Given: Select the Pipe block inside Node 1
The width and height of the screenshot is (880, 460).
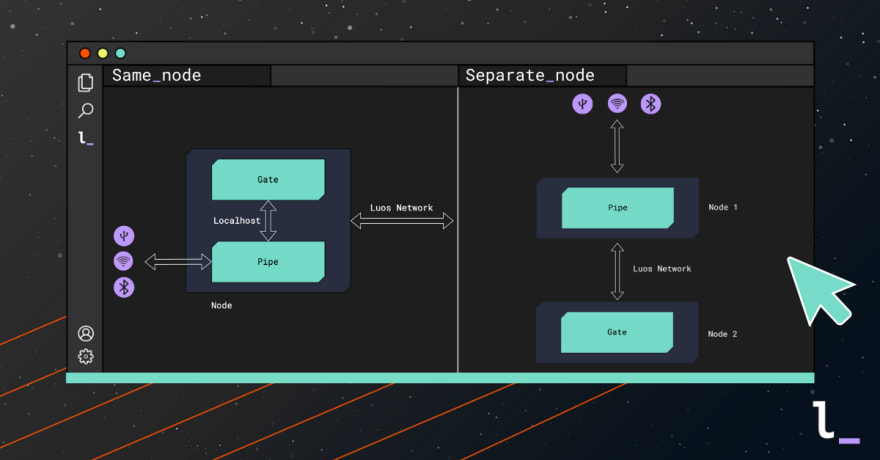Looking at the screenshot, I should coord(618,208).
